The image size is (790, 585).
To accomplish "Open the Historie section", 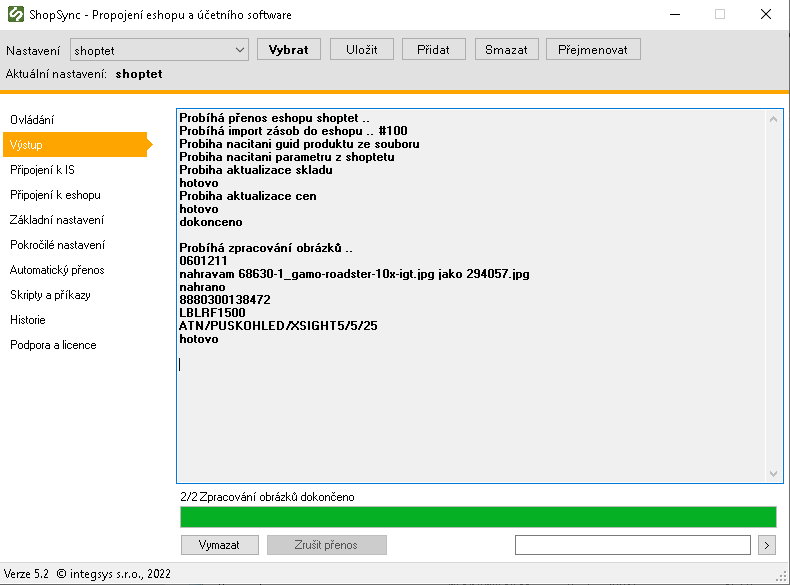I will 28,320.
